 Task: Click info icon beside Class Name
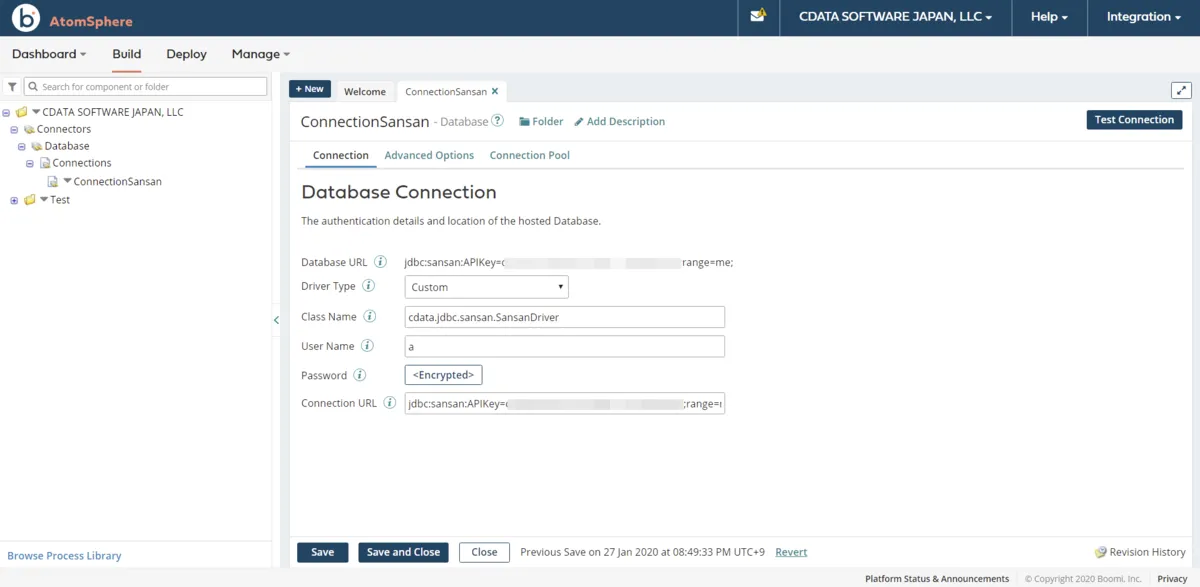pos(369,316)
